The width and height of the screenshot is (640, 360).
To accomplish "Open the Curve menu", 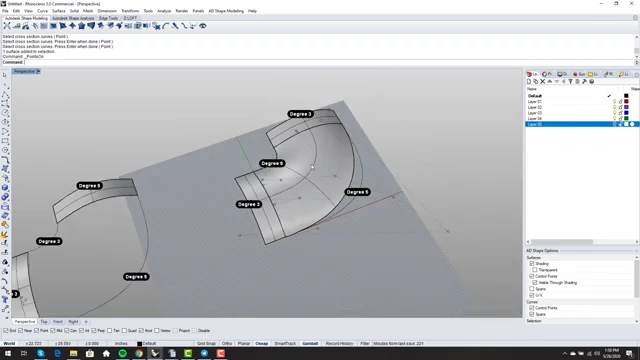I will [x=42, y=11].
